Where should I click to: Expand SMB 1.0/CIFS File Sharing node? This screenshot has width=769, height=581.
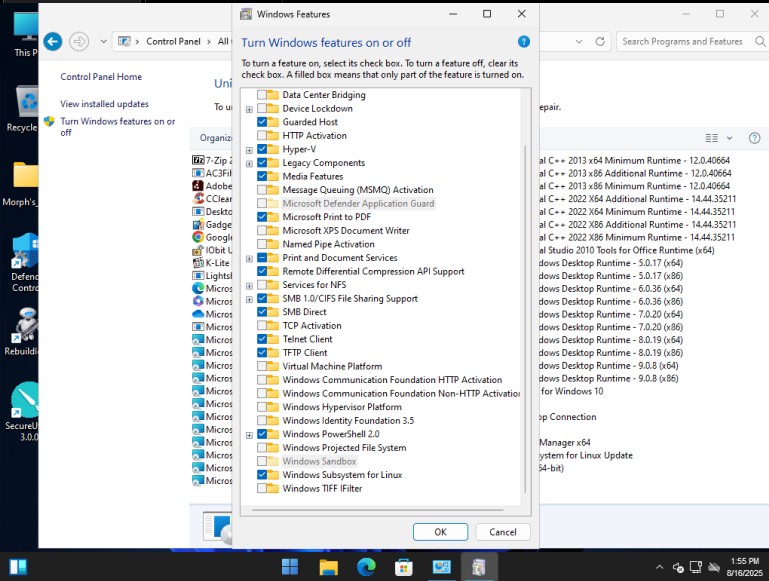[x=249, y=299]
